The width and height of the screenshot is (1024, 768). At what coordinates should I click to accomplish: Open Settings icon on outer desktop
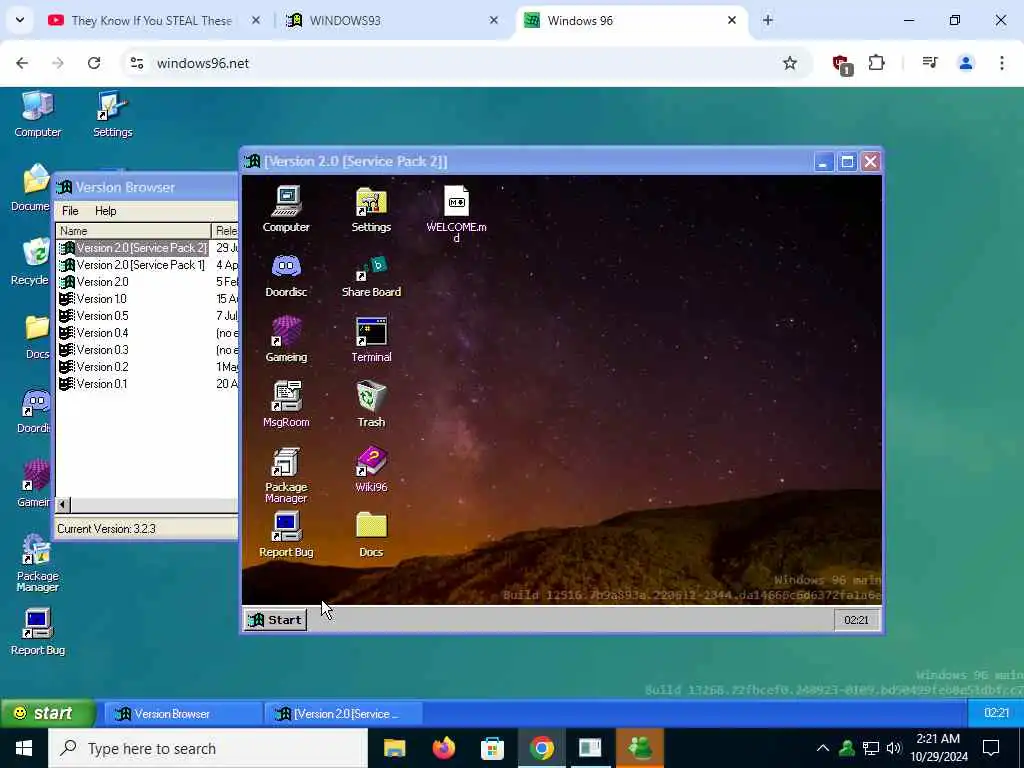pyautogui.click(x=112, y=114)
